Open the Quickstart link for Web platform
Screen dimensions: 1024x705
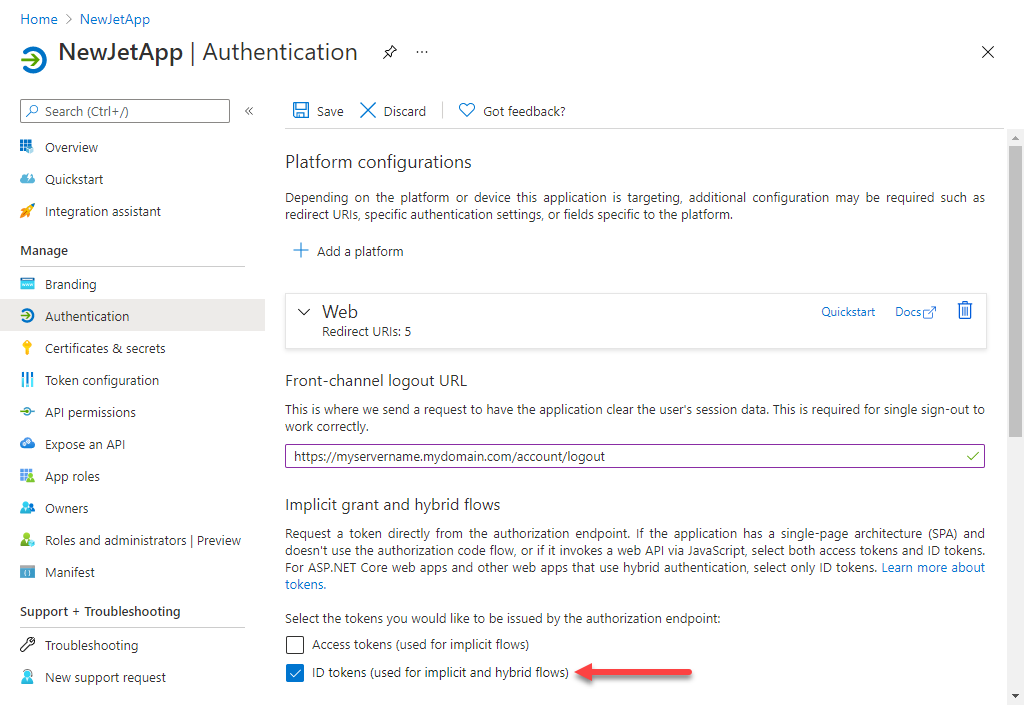click(847, 311)
